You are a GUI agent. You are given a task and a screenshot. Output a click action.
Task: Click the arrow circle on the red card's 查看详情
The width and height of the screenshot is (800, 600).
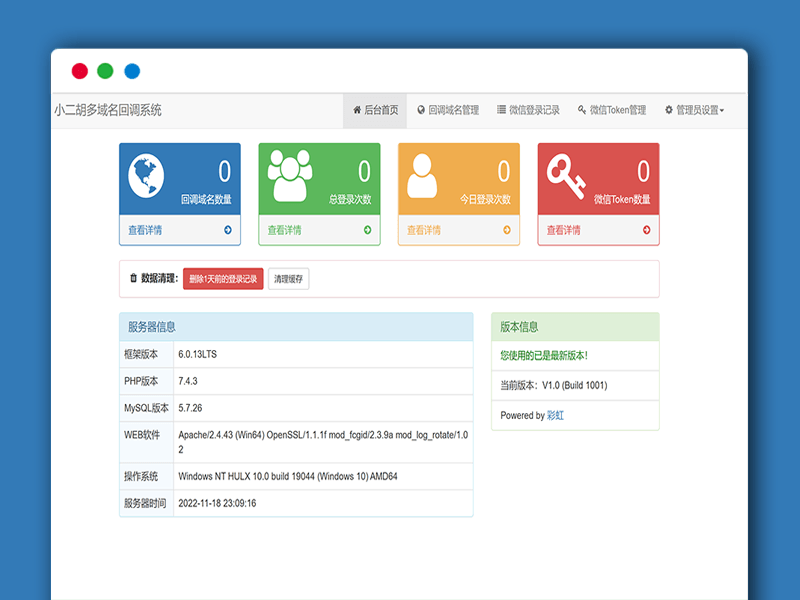pyautogui.click(x=649, y=228)
